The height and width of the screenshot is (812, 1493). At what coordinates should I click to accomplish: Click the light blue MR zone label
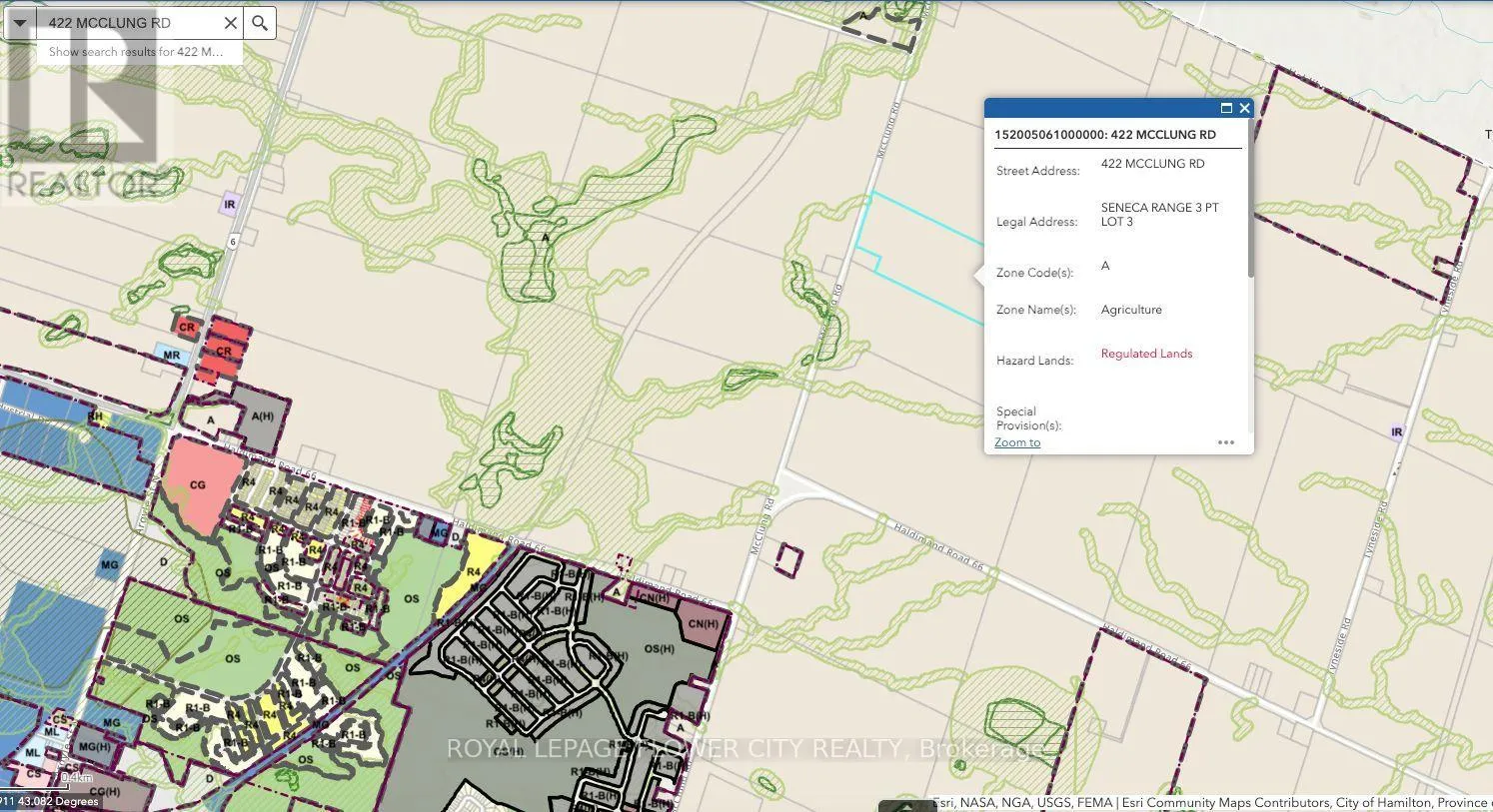(171, 356)
